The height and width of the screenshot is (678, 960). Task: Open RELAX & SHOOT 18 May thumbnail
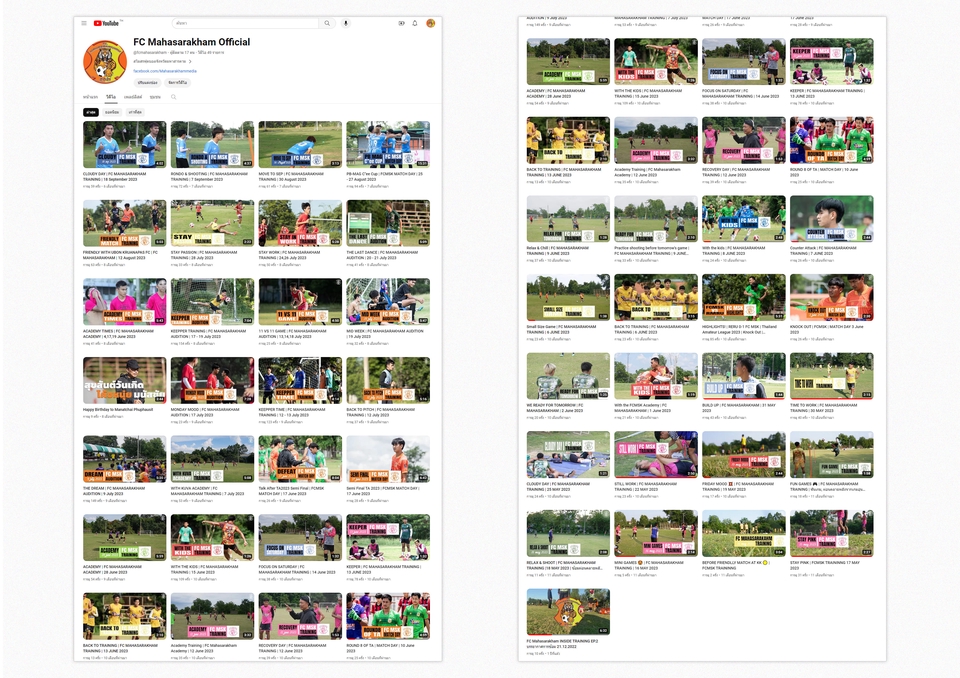point(568,533)
